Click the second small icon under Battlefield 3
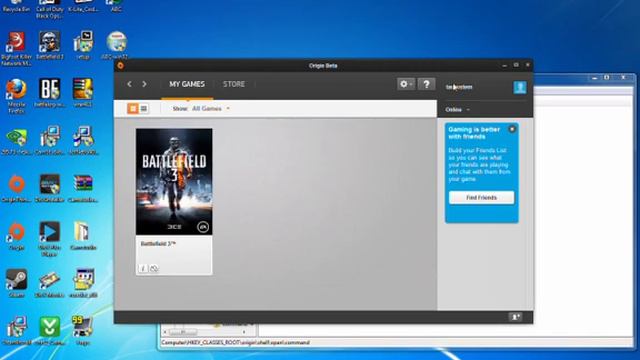 153,268
